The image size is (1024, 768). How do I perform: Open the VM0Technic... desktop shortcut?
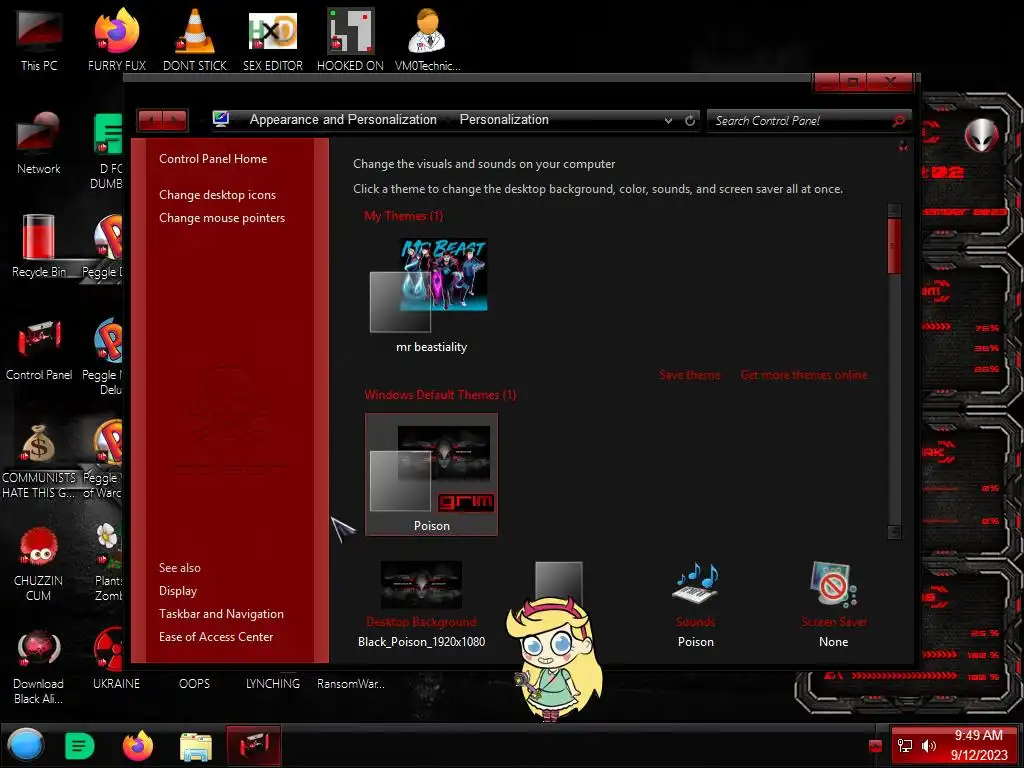coord(427,40)
